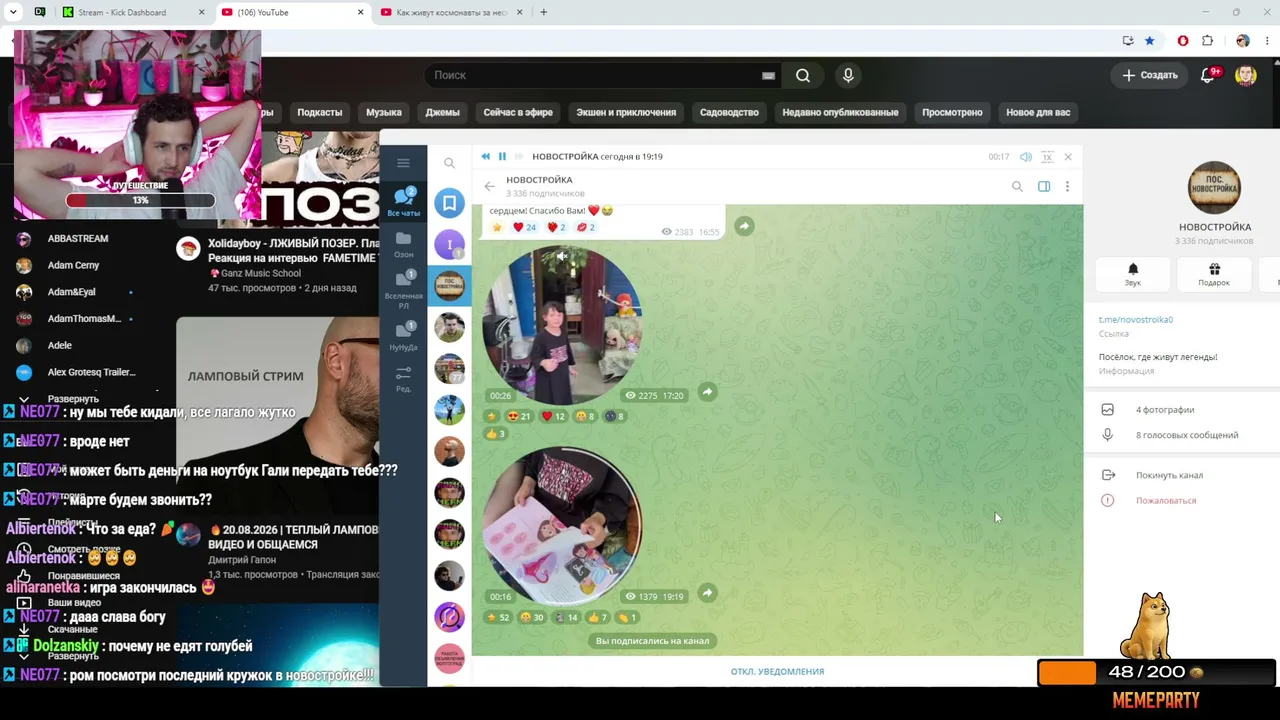Toggle the channel info side panel
Screen dimensions: 1280x720
1044,186
